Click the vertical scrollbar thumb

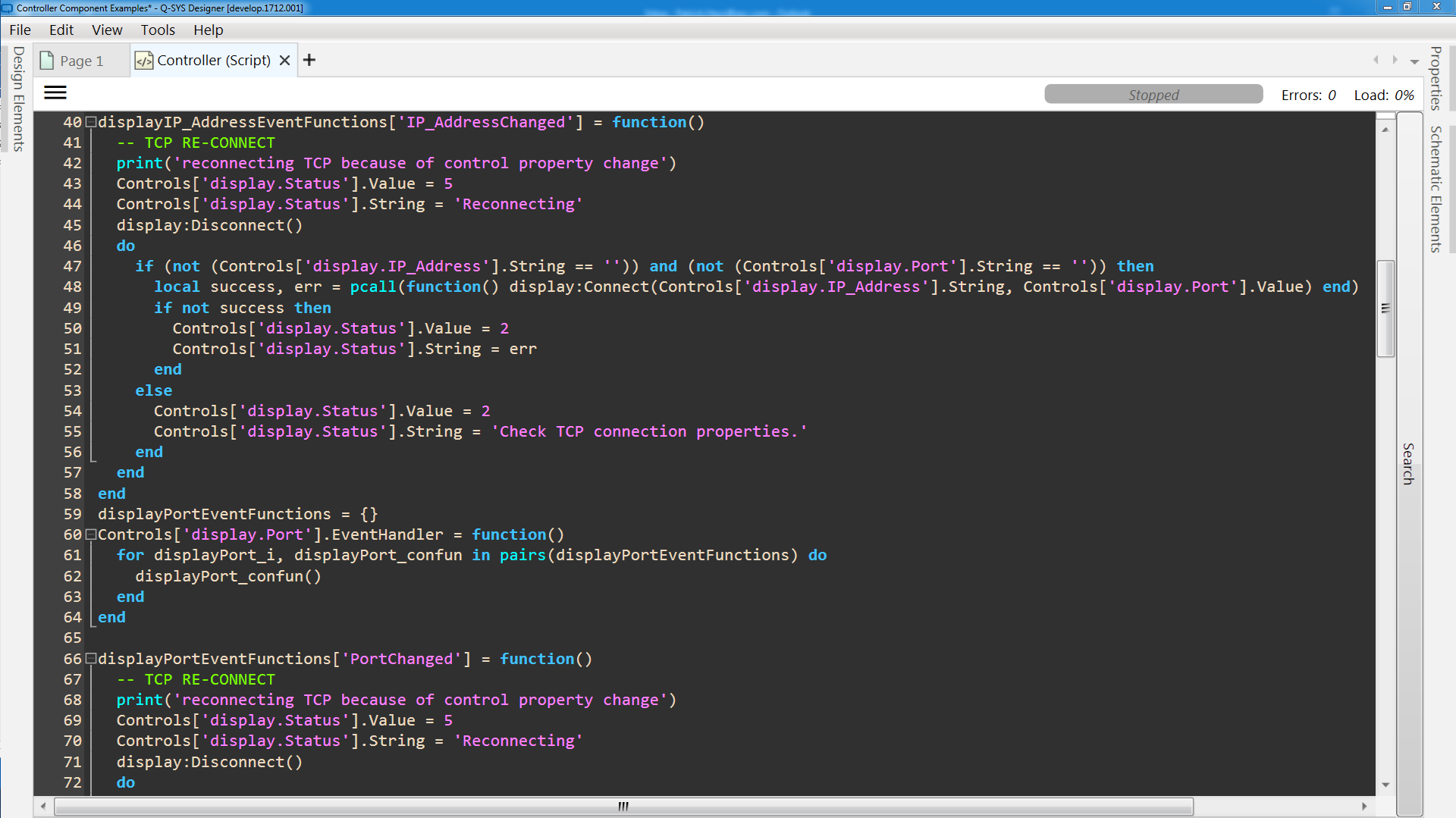click(x=1385, y=308)
